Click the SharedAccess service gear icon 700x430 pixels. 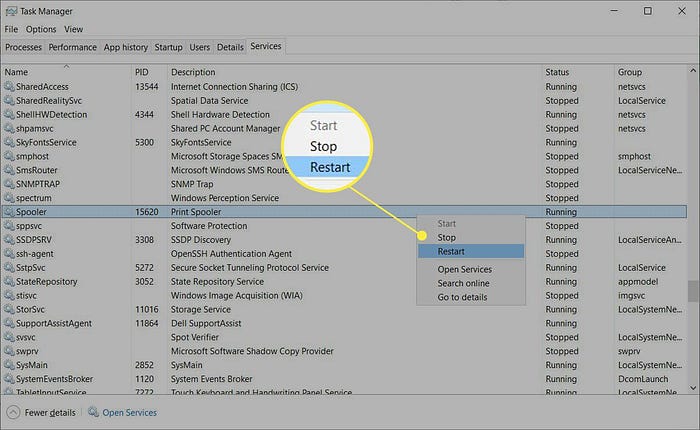[9, 87]
